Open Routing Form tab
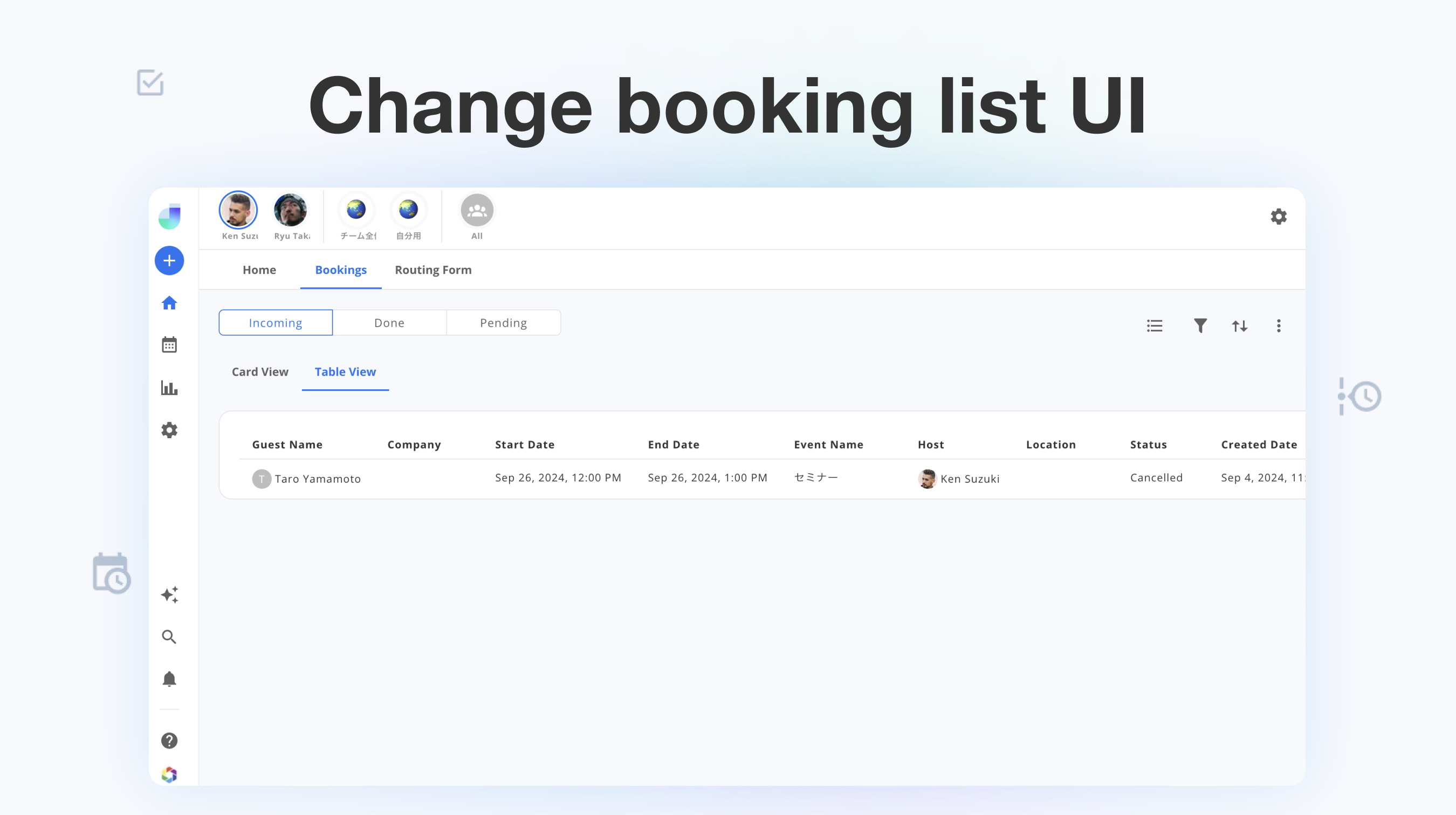The image size is (1456, 815). pos(433,269)
